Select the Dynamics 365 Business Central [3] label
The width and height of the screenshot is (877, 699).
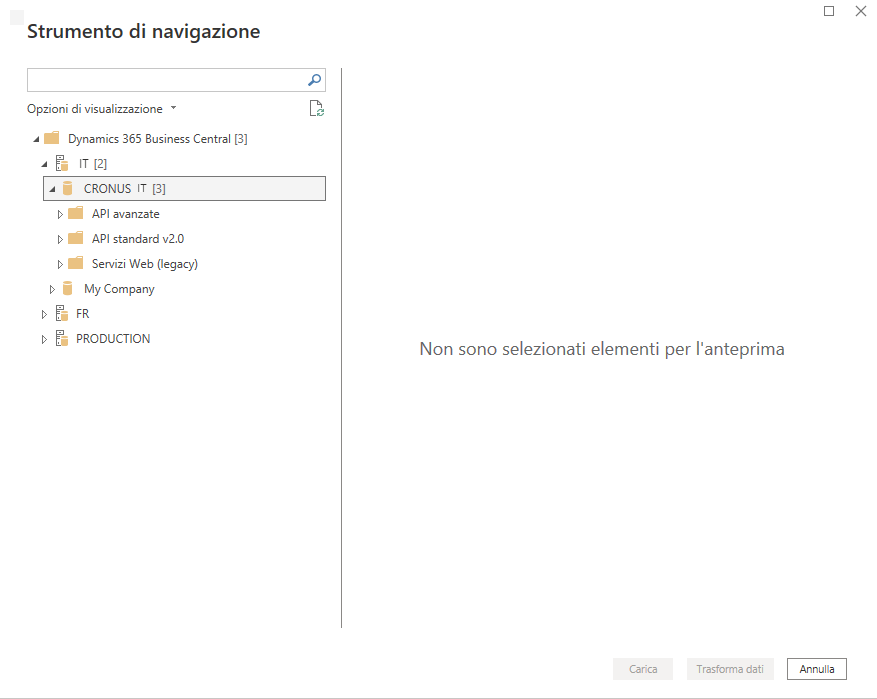point(158,139)
